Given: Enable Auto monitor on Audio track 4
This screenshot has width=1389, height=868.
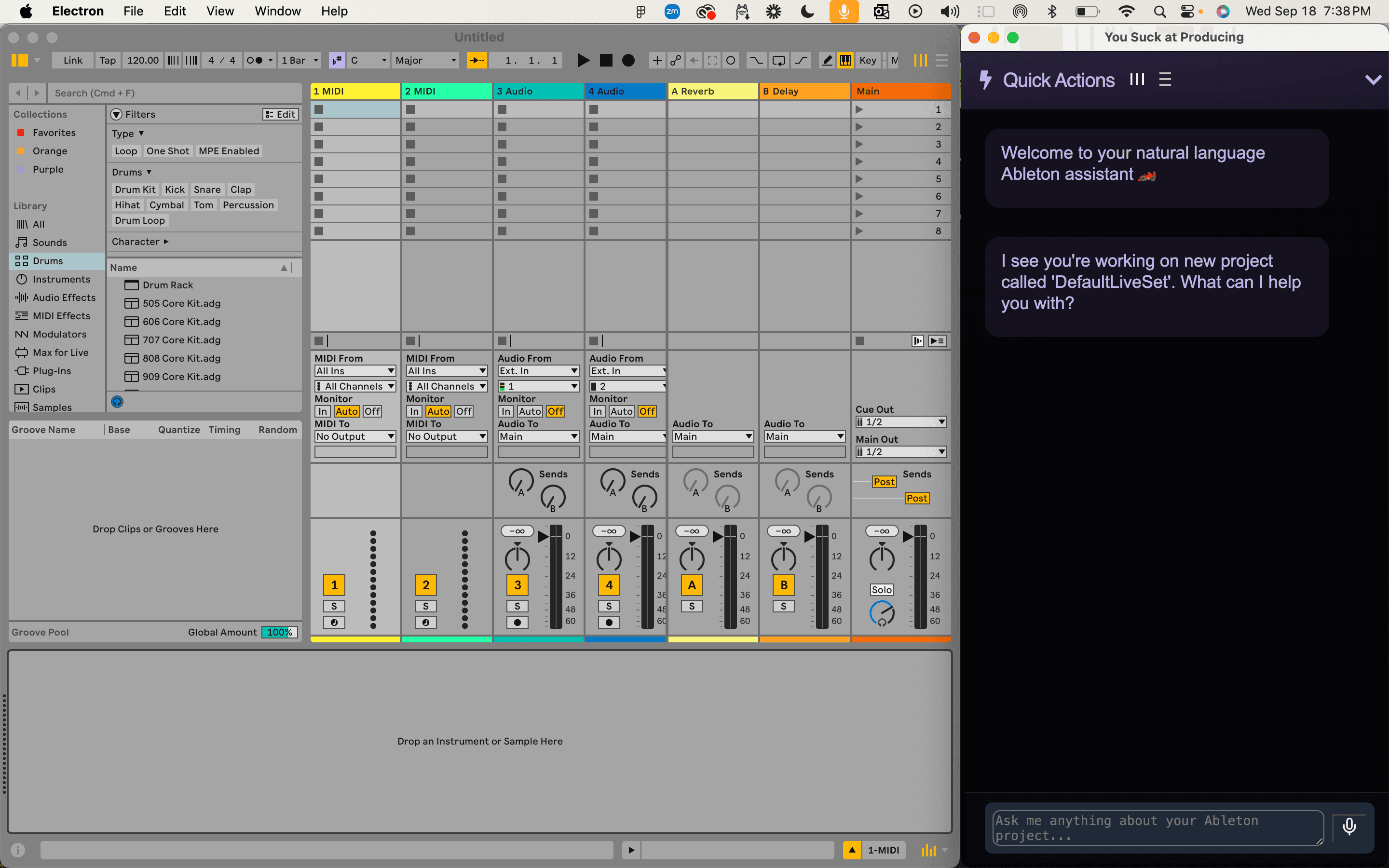Looking at the screenshot, I should [621, 410].
